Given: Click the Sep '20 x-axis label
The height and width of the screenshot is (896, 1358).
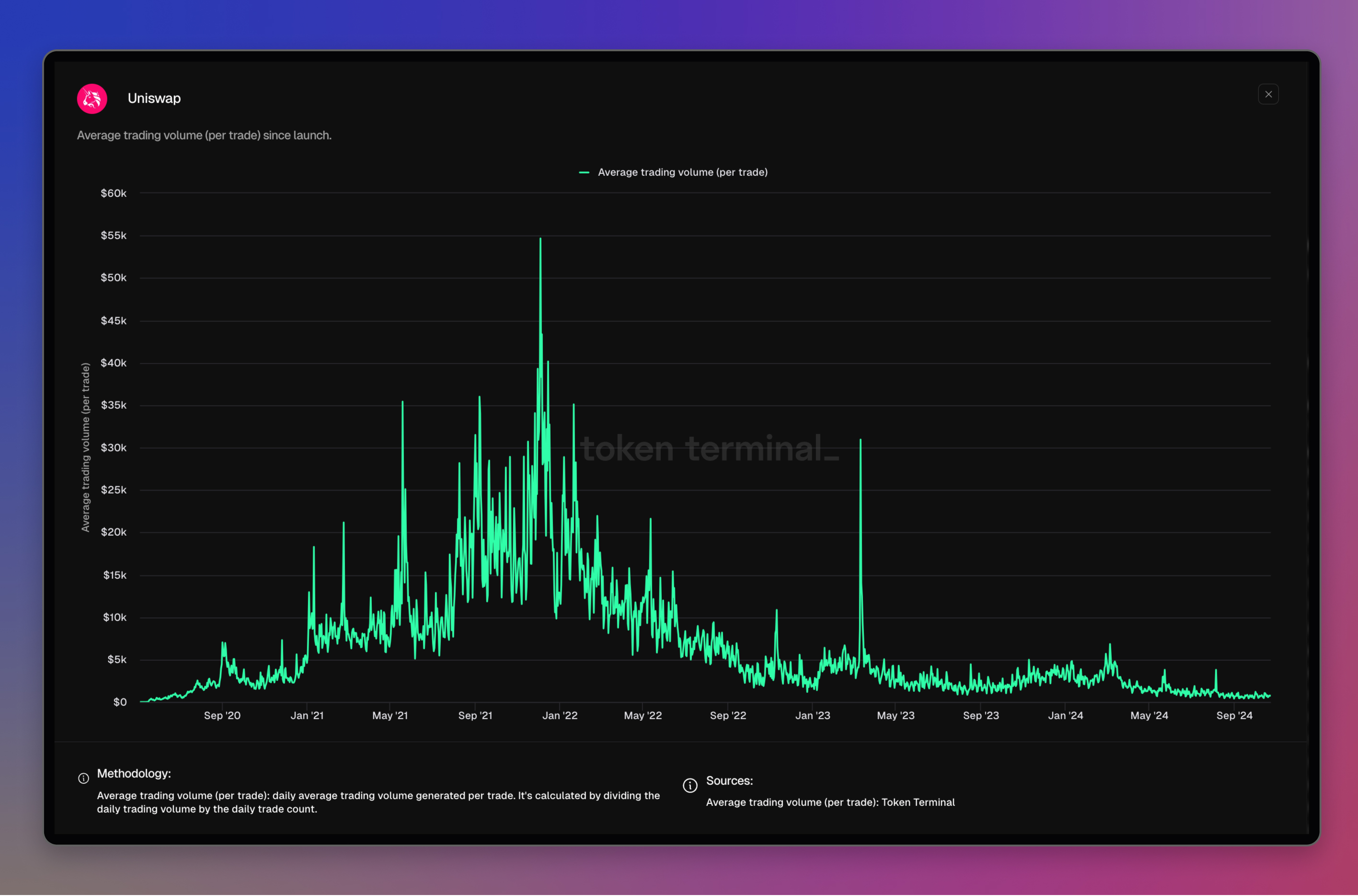Looking at the screenshot, I should [222, 715].
